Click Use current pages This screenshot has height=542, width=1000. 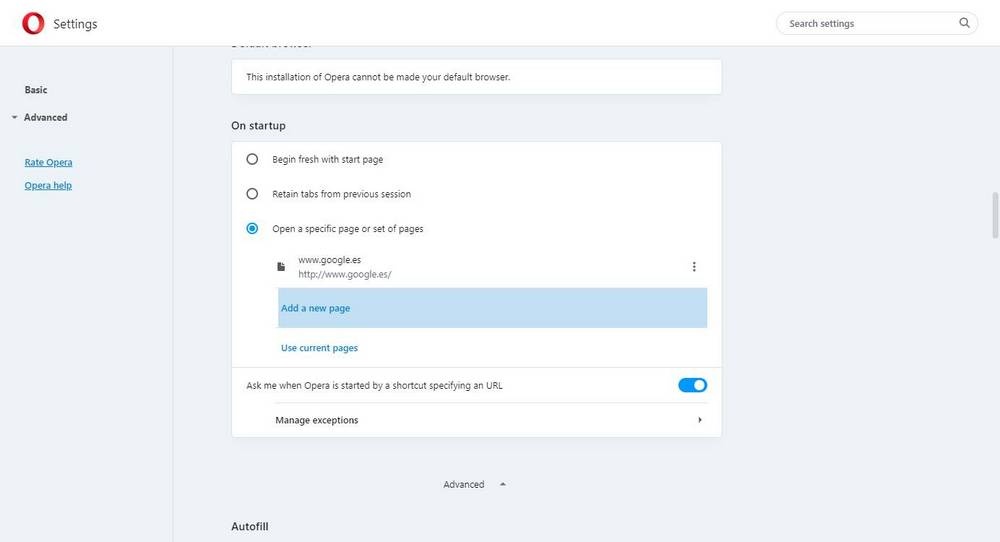319,348
